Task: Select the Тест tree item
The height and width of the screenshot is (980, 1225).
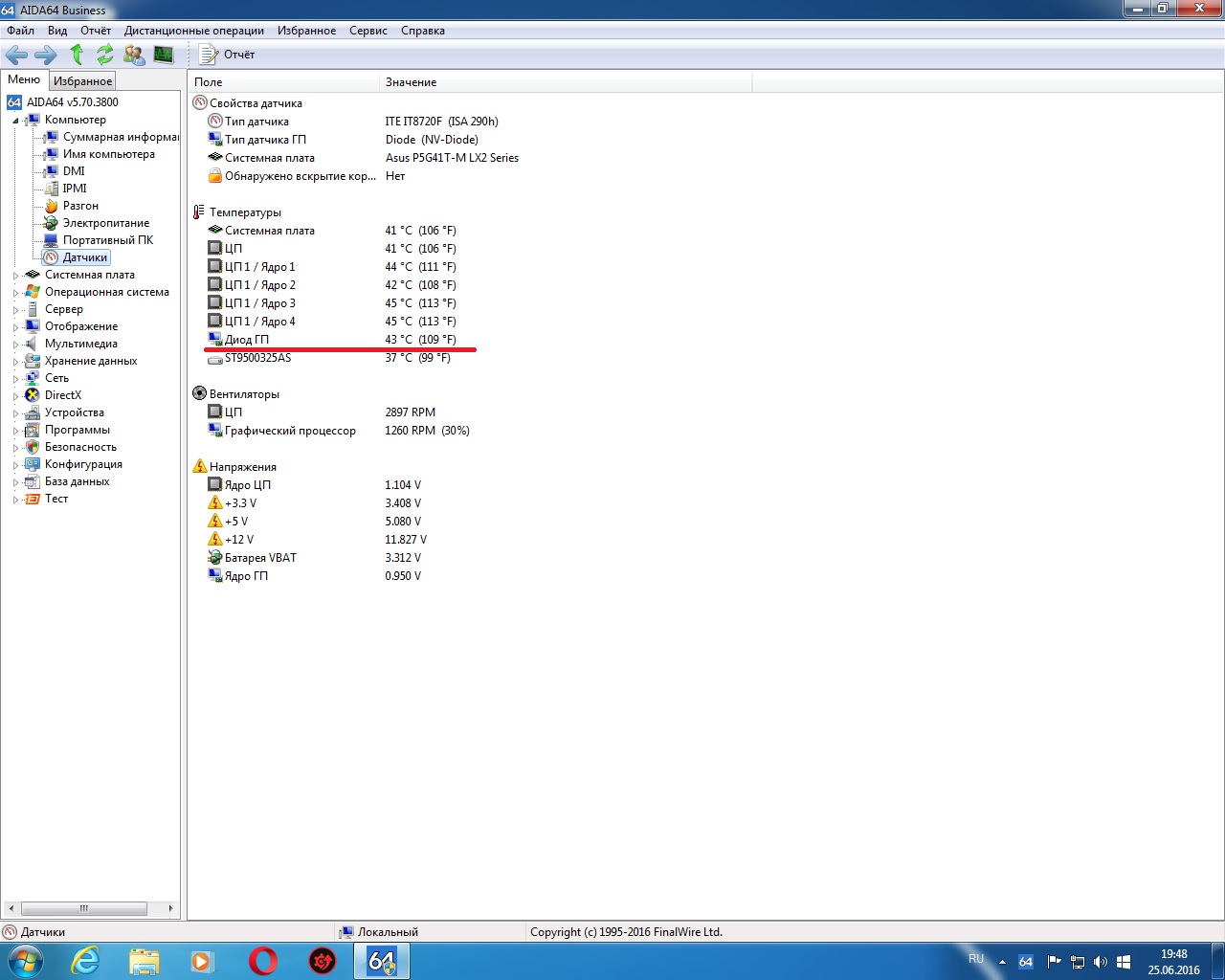Action: pos(56,499)
